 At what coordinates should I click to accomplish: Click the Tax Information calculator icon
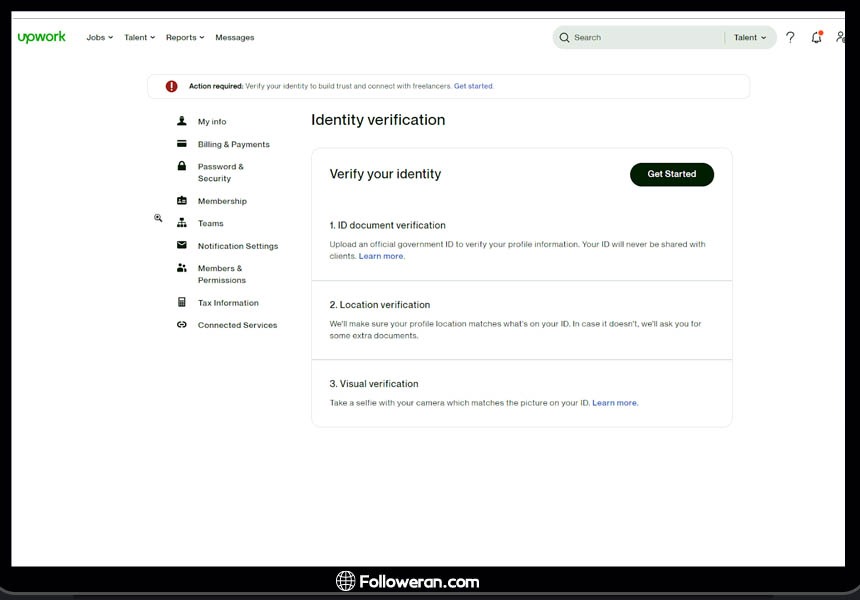182,302
